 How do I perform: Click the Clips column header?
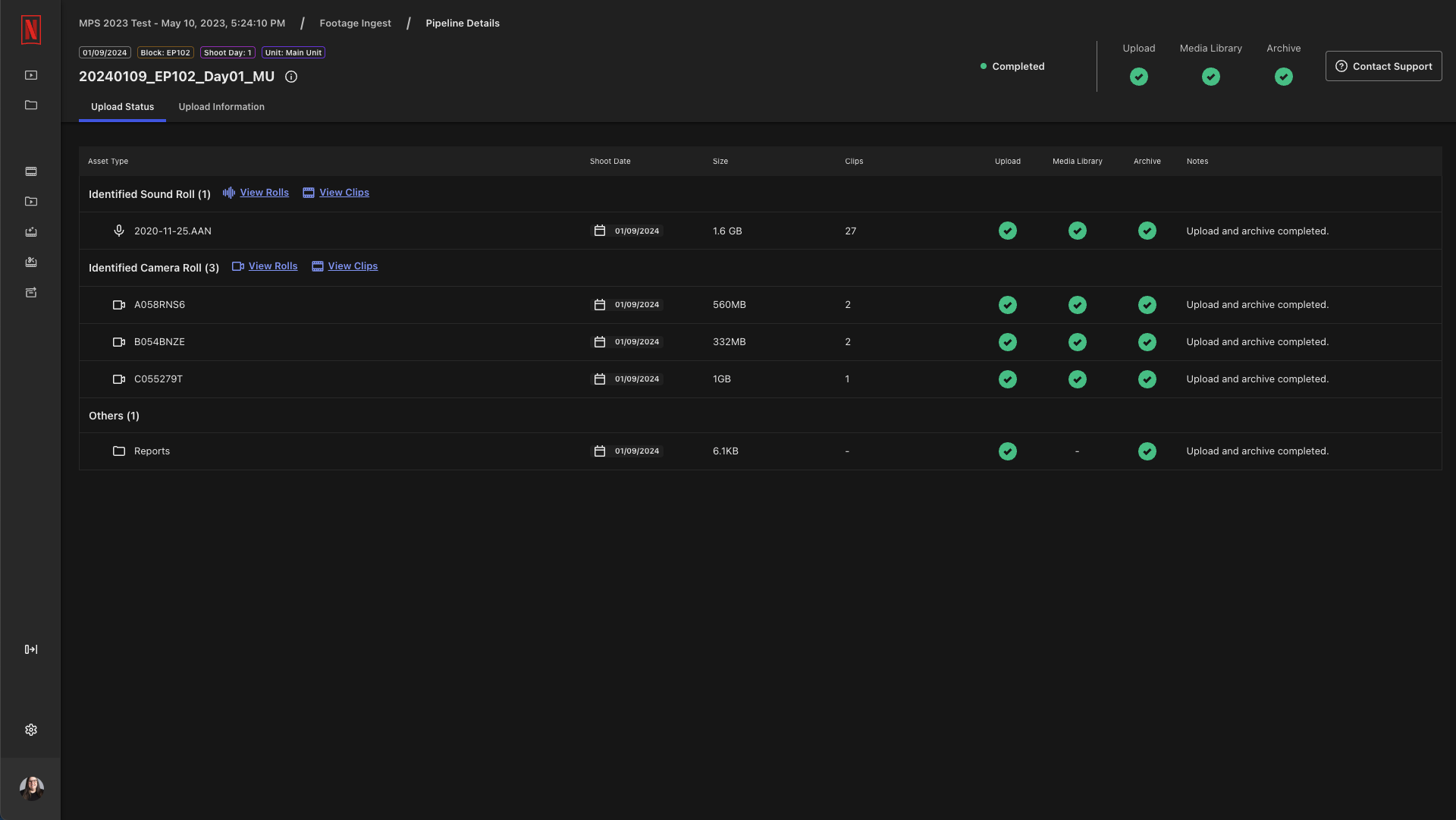pyautogui.click(x=854, y=162)
